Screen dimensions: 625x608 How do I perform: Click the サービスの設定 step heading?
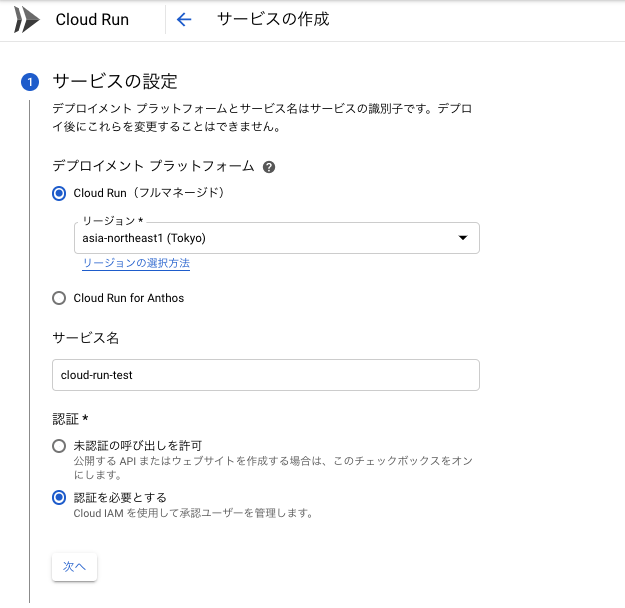pos(115,81)
